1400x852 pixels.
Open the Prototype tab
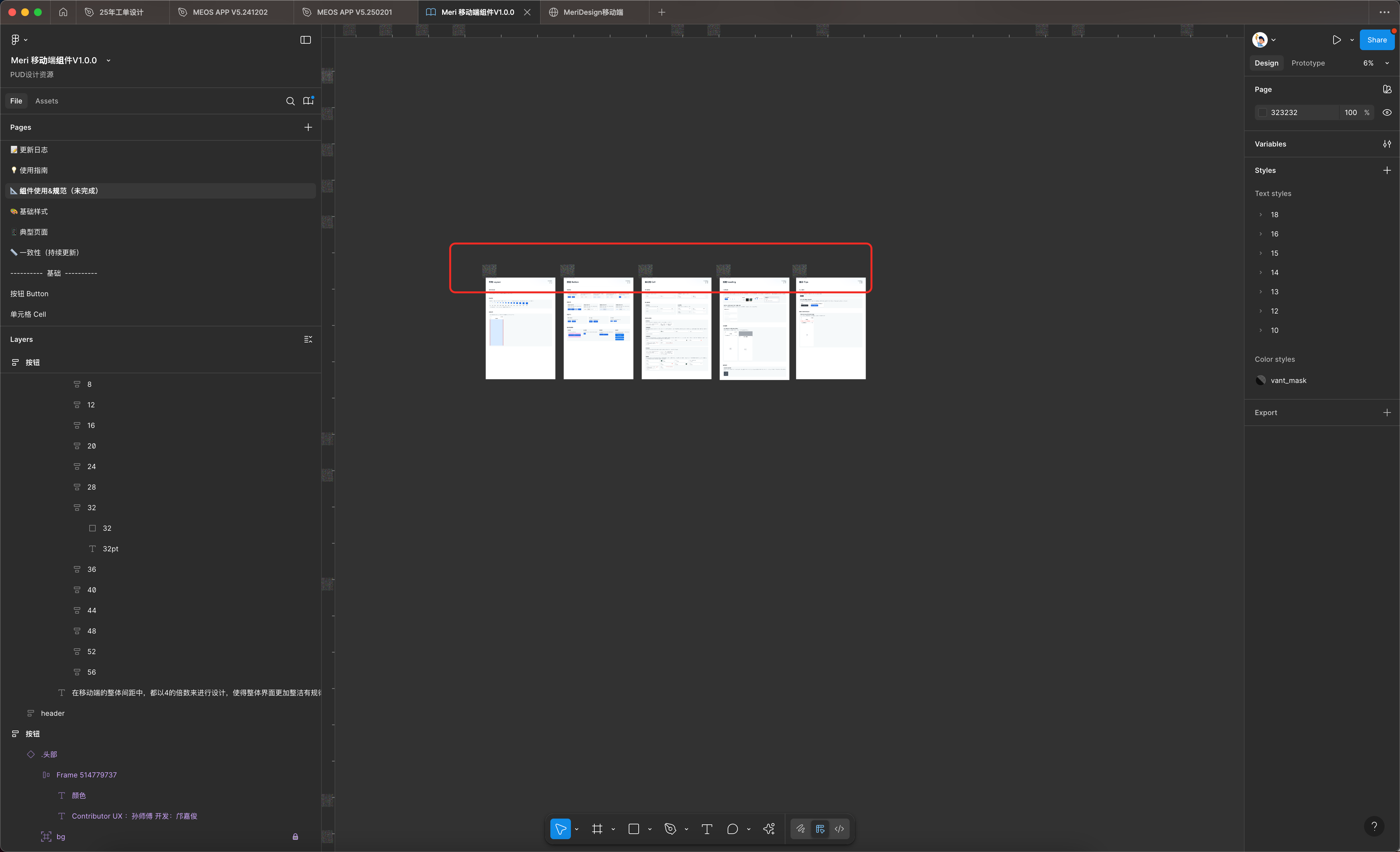(x=1308, y=63)
